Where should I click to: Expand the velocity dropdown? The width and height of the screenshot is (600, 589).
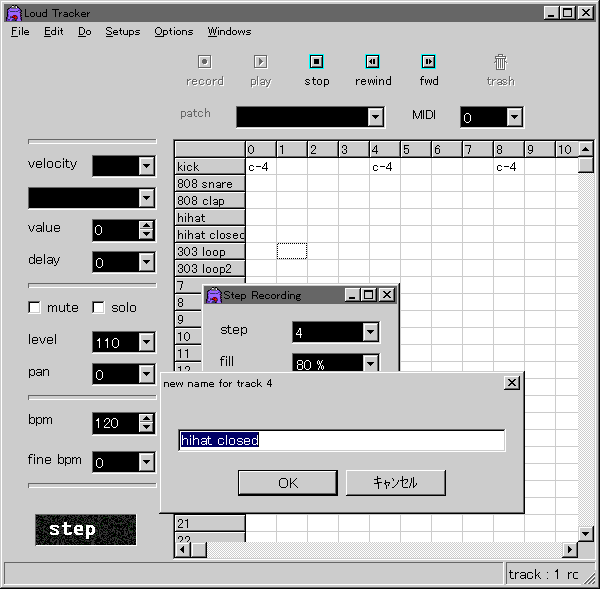point(147,166)
